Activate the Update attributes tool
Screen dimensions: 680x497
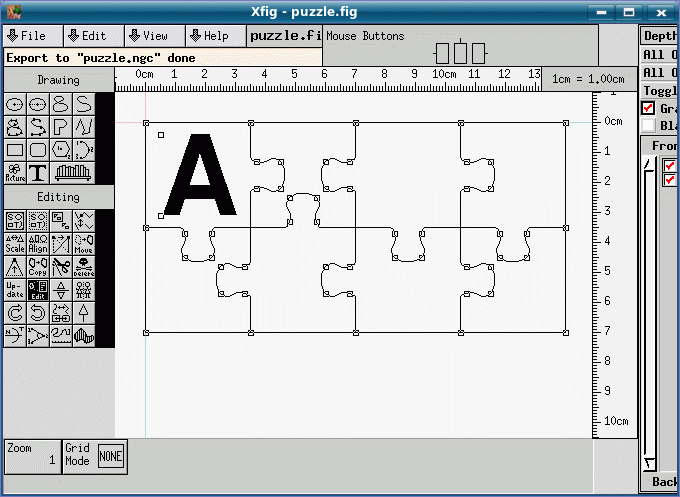tap(15, 290)
